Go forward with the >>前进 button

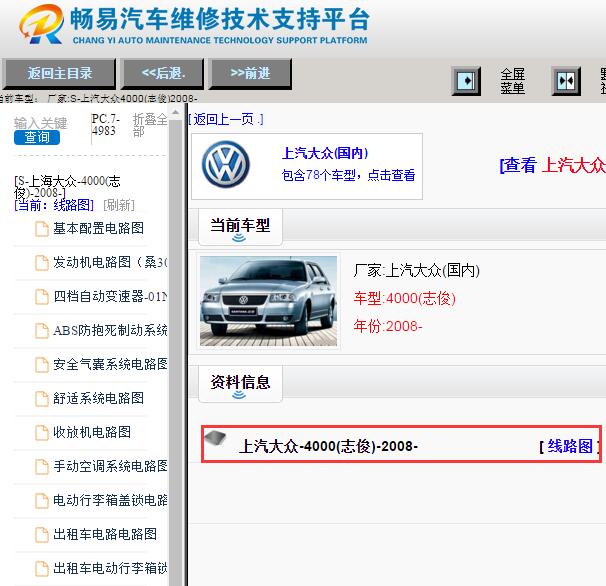(250, 73)
